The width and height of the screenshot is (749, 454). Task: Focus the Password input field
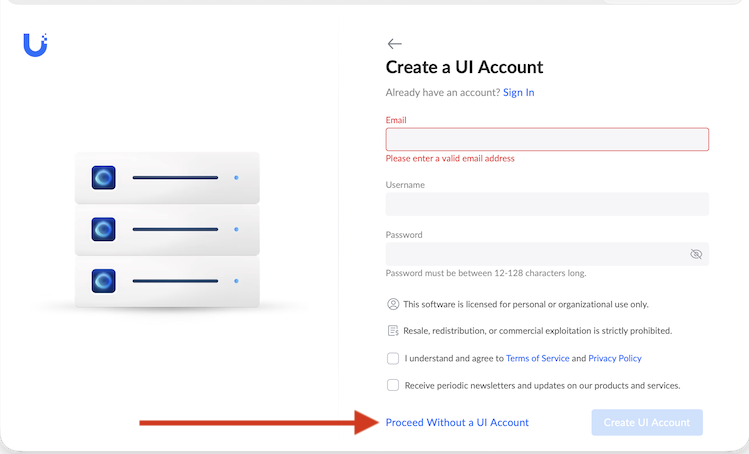pos(547,254)
